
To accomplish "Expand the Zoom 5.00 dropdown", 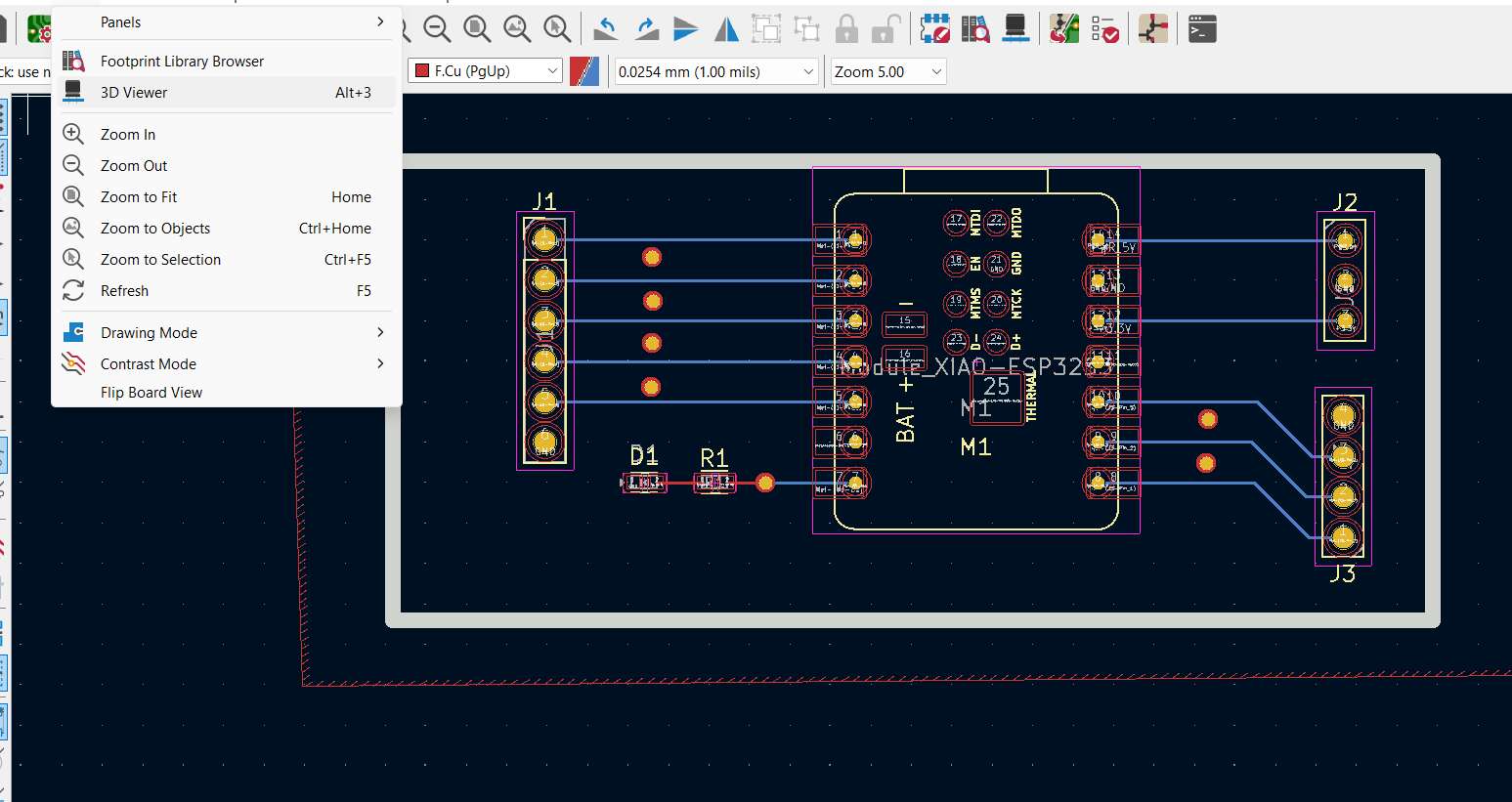I will pos(887,71).
